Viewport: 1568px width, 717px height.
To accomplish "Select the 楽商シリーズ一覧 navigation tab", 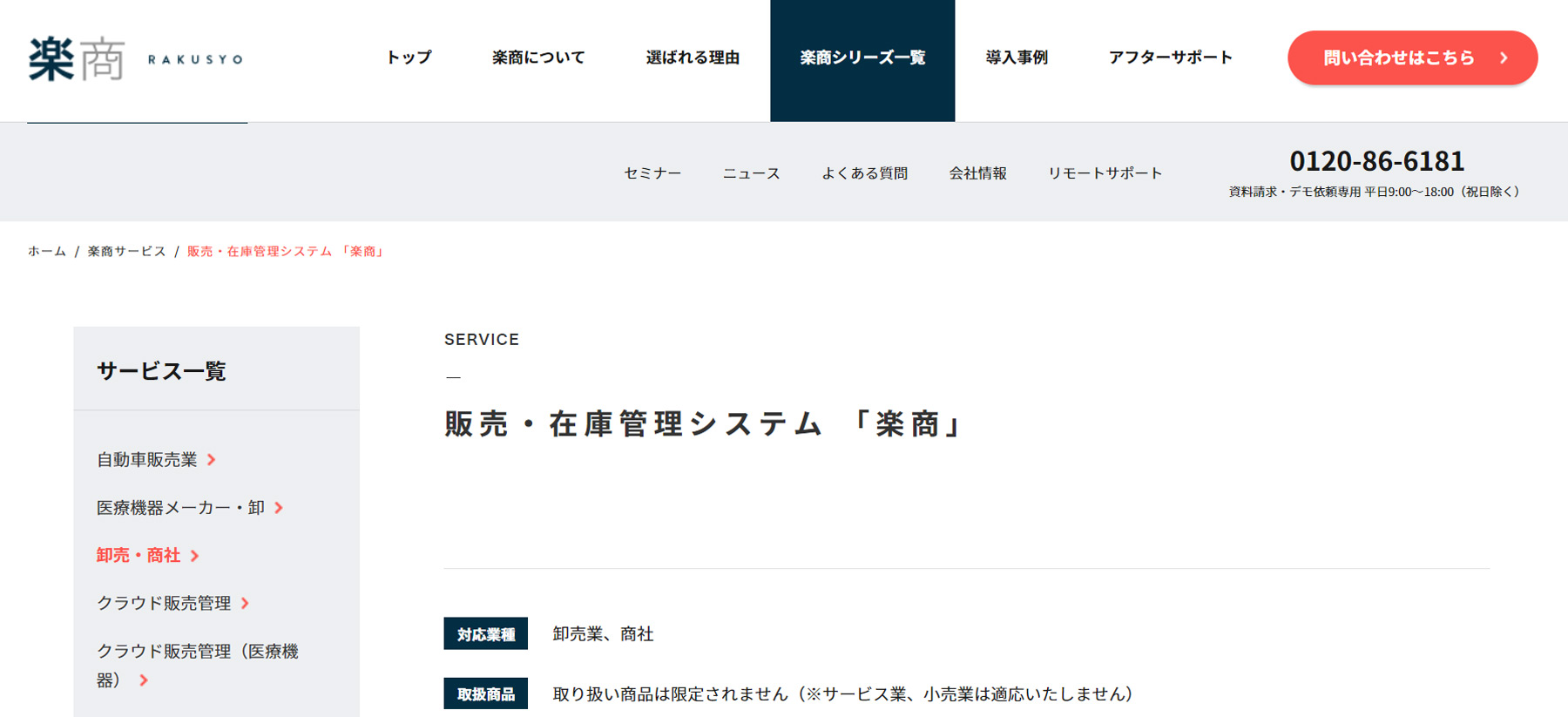I will coord(862,59).
